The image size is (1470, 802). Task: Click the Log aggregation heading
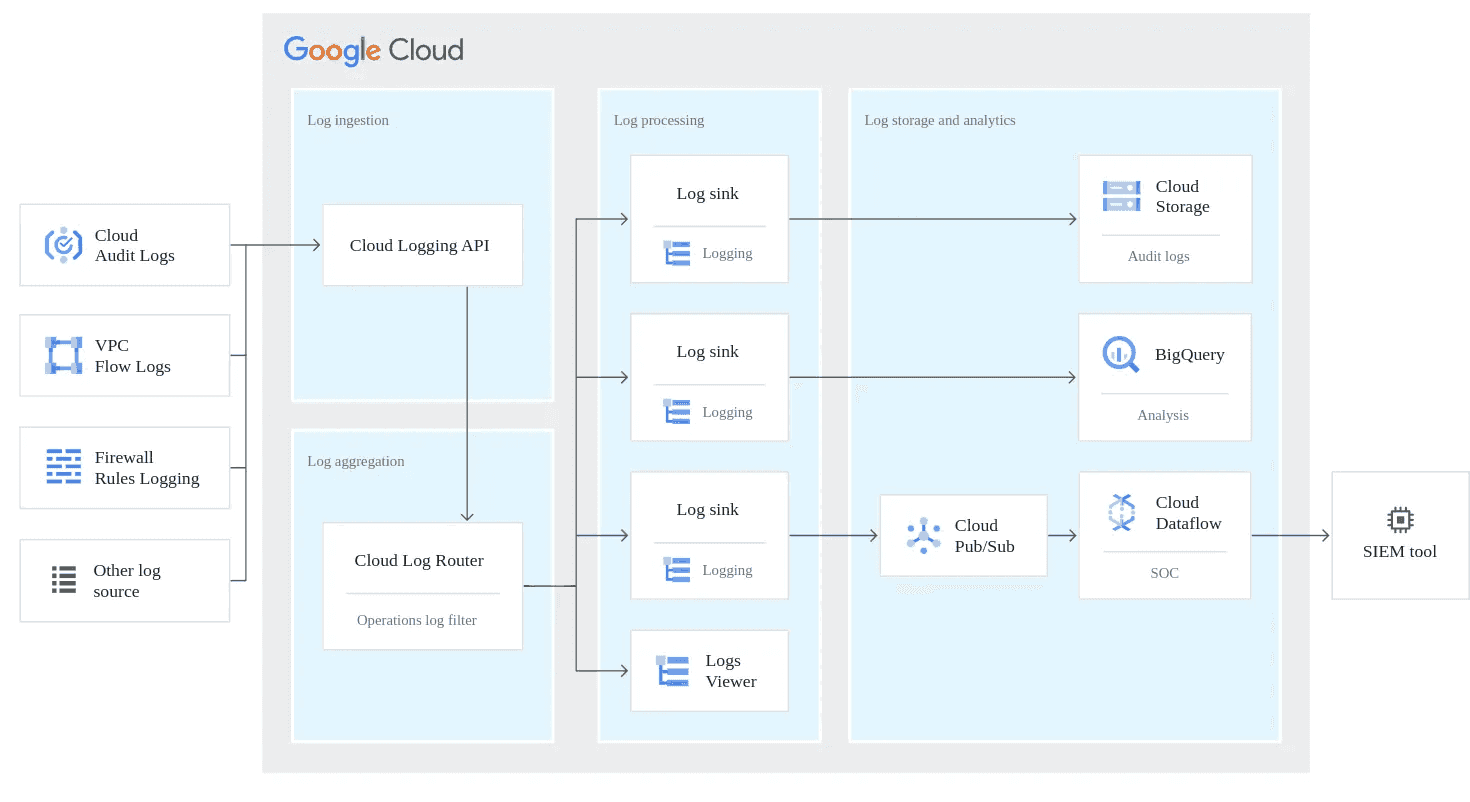click(x=356, y=461)
